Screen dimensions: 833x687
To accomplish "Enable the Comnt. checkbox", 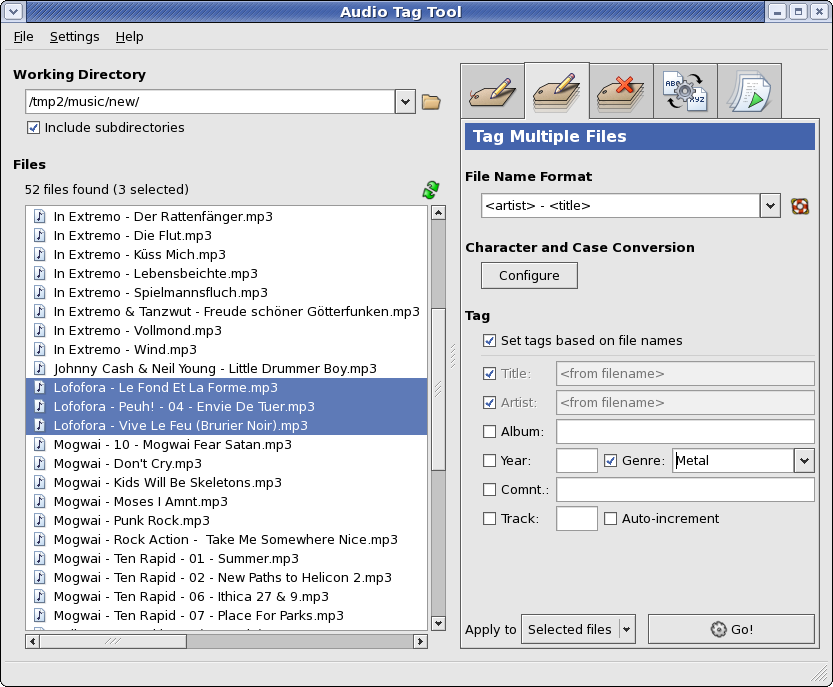I will point(489,489).
